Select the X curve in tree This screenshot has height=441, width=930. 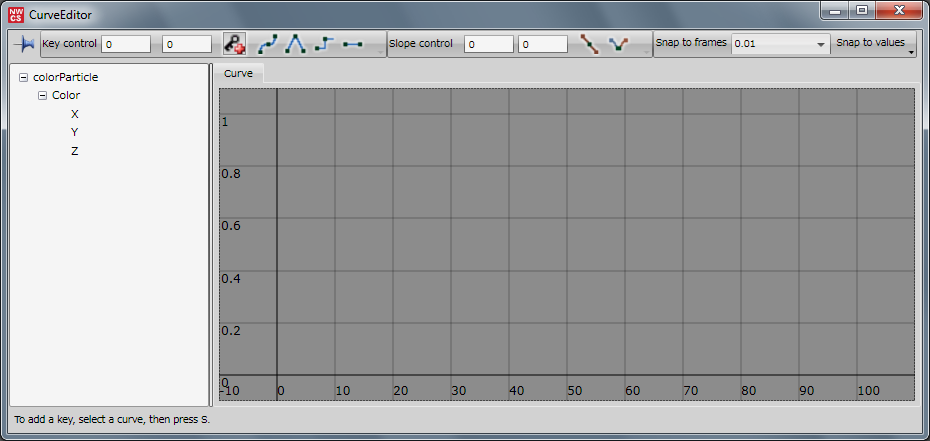coord(75,114)
